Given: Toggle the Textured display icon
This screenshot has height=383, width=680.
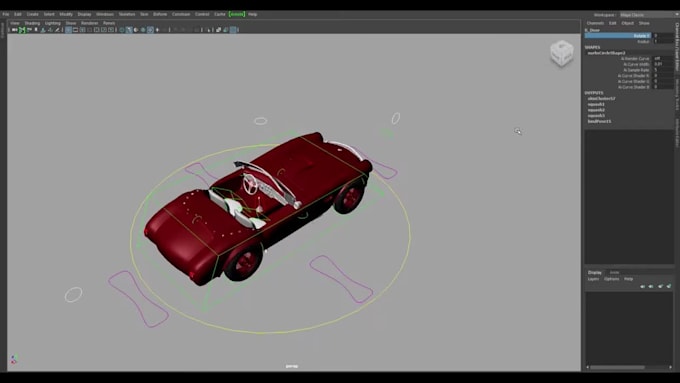Looking at the screenshot, I should 150,29.
